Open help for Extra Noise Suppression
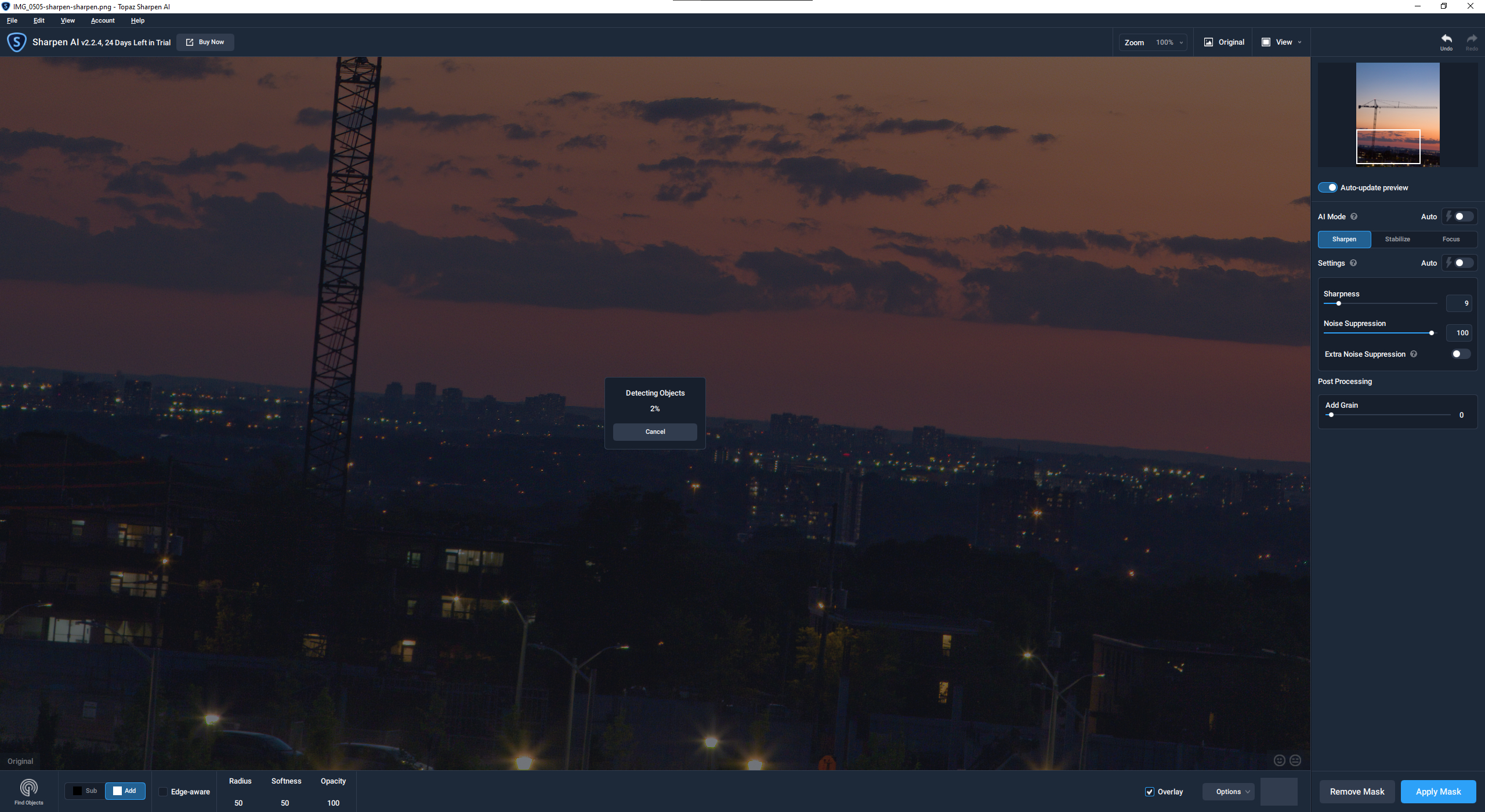1485x812 pixels. 1414,354
